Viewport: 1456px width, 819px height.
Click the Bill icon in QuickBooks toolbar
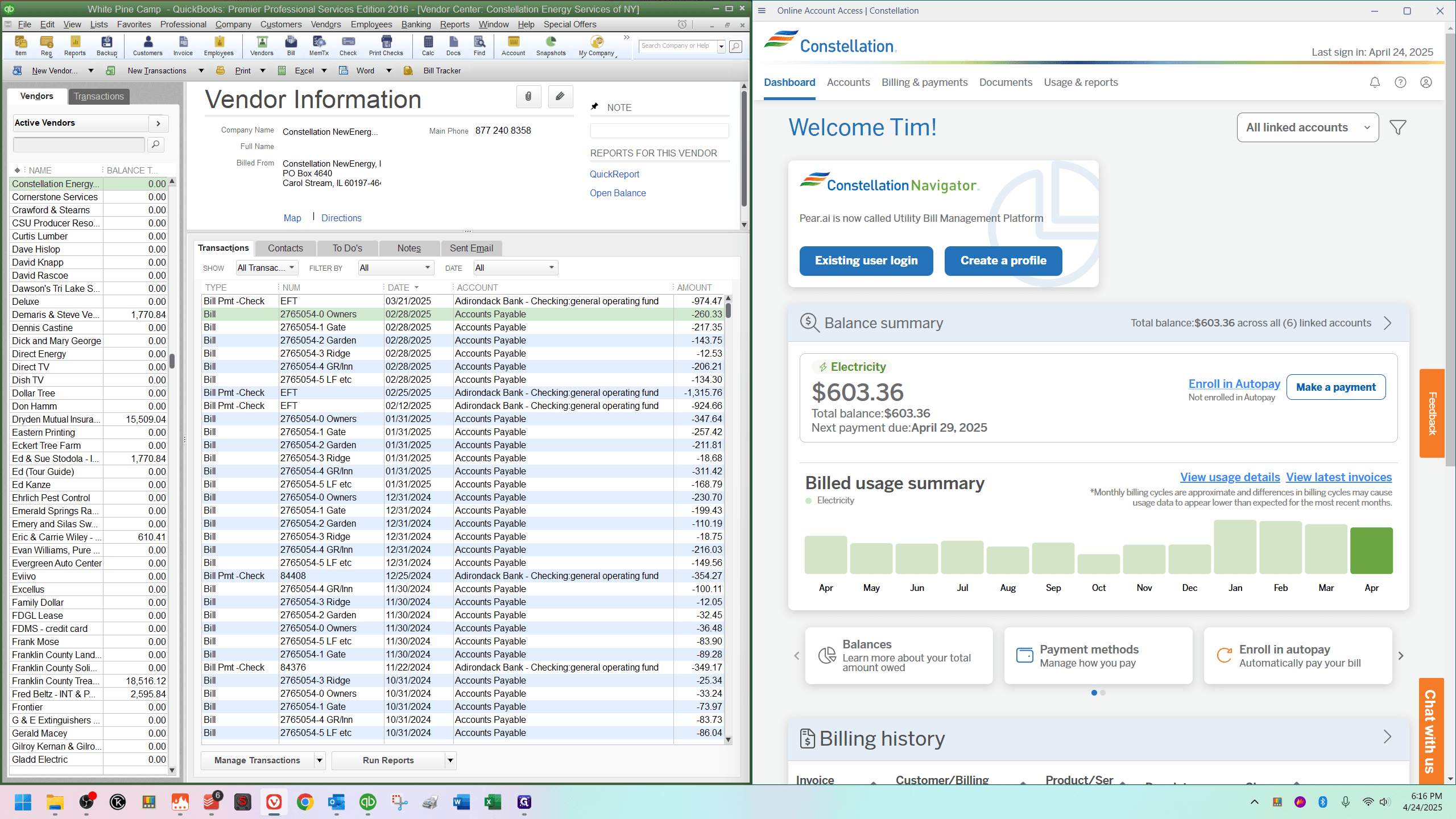291,45
